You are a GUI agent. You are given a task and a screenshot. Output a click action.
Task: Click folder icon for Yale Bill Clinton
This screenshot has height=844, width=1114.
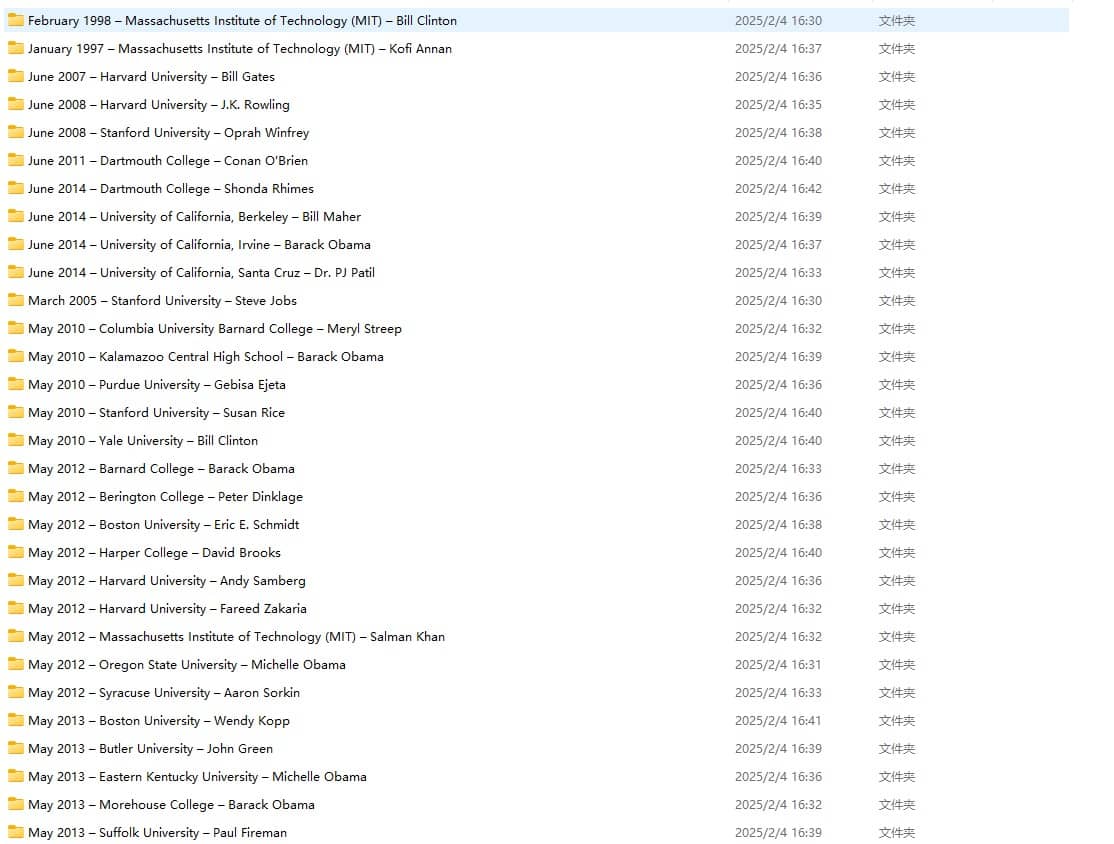16,440
